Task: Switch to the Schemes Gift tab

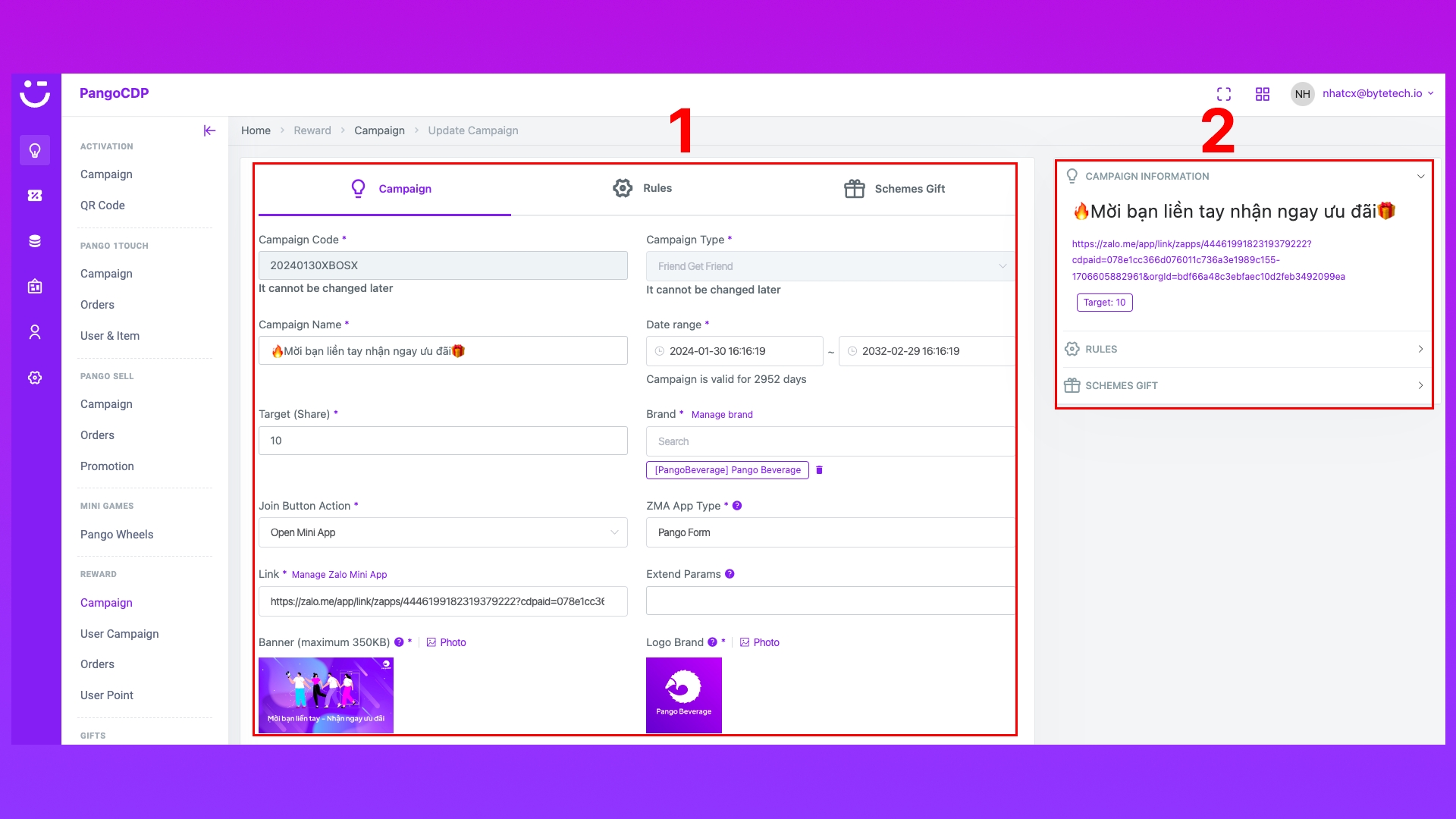Action: point(895,189)
